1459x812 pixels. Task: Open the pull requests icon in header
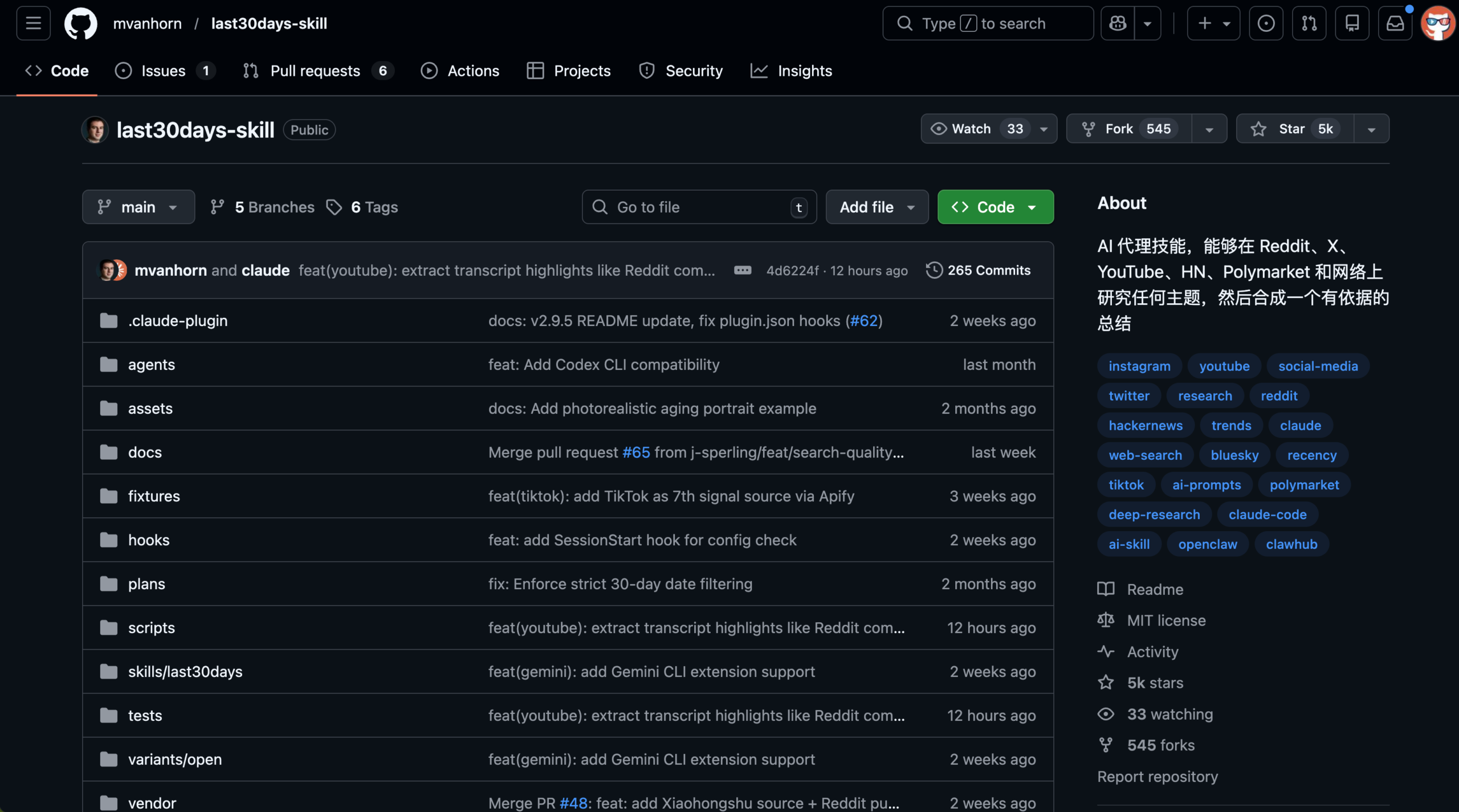pos(1309,23)
